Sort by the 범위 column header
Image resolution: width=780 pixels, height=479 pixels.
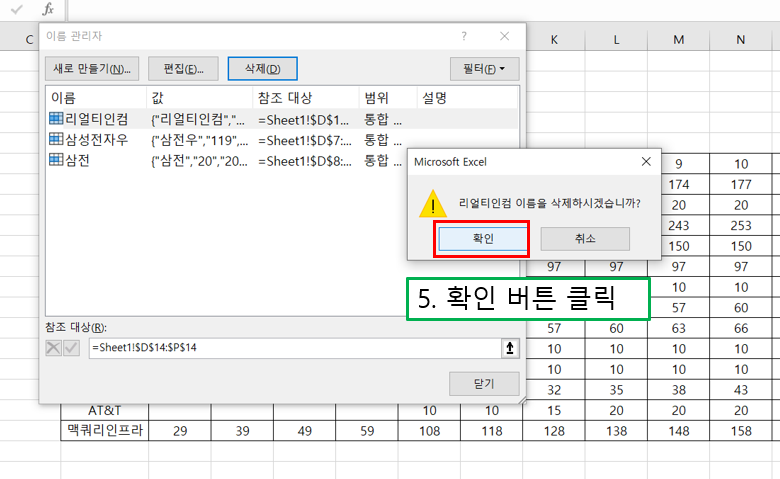(x=388, y=98)
